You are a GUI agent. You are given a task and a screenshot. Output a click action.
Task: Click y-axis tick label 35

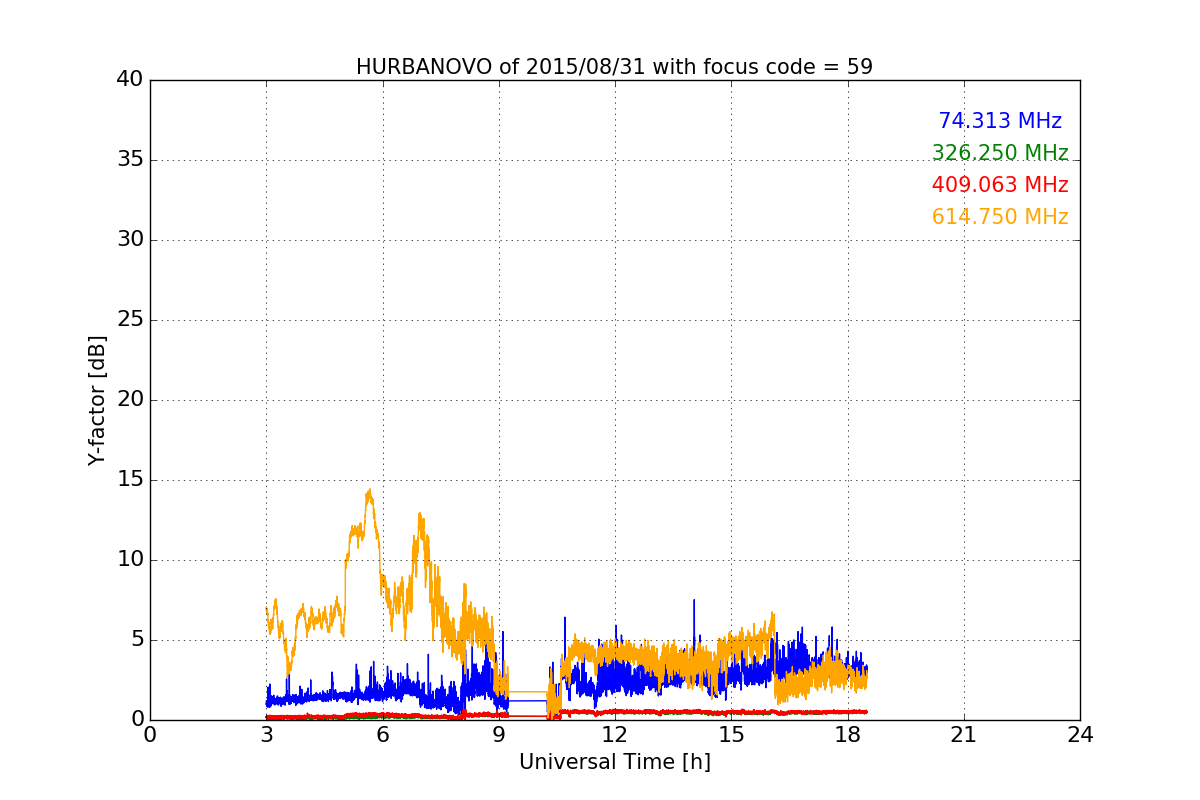click(130, 160)
